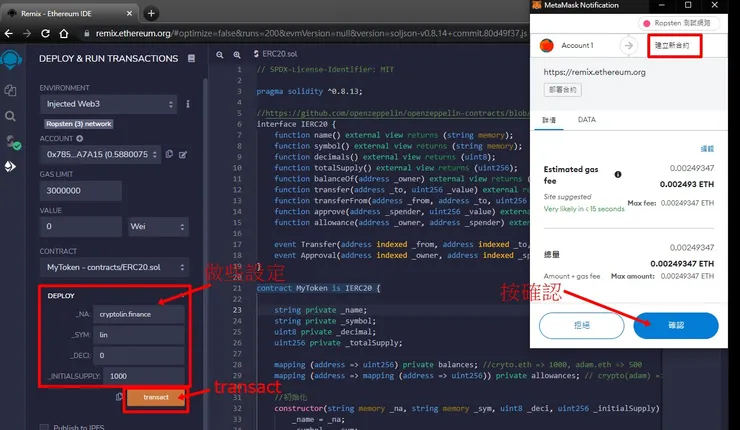Screen dimensions: 740x430
Task: Reload the Remix page
Action: point(45,34)
